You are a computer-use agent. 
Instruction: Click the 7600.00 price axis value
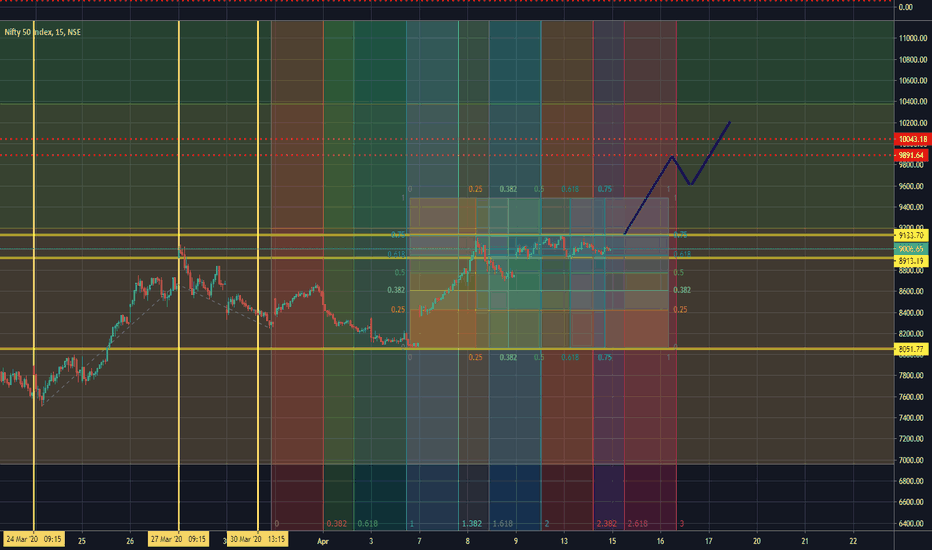(x=913, y=397)
